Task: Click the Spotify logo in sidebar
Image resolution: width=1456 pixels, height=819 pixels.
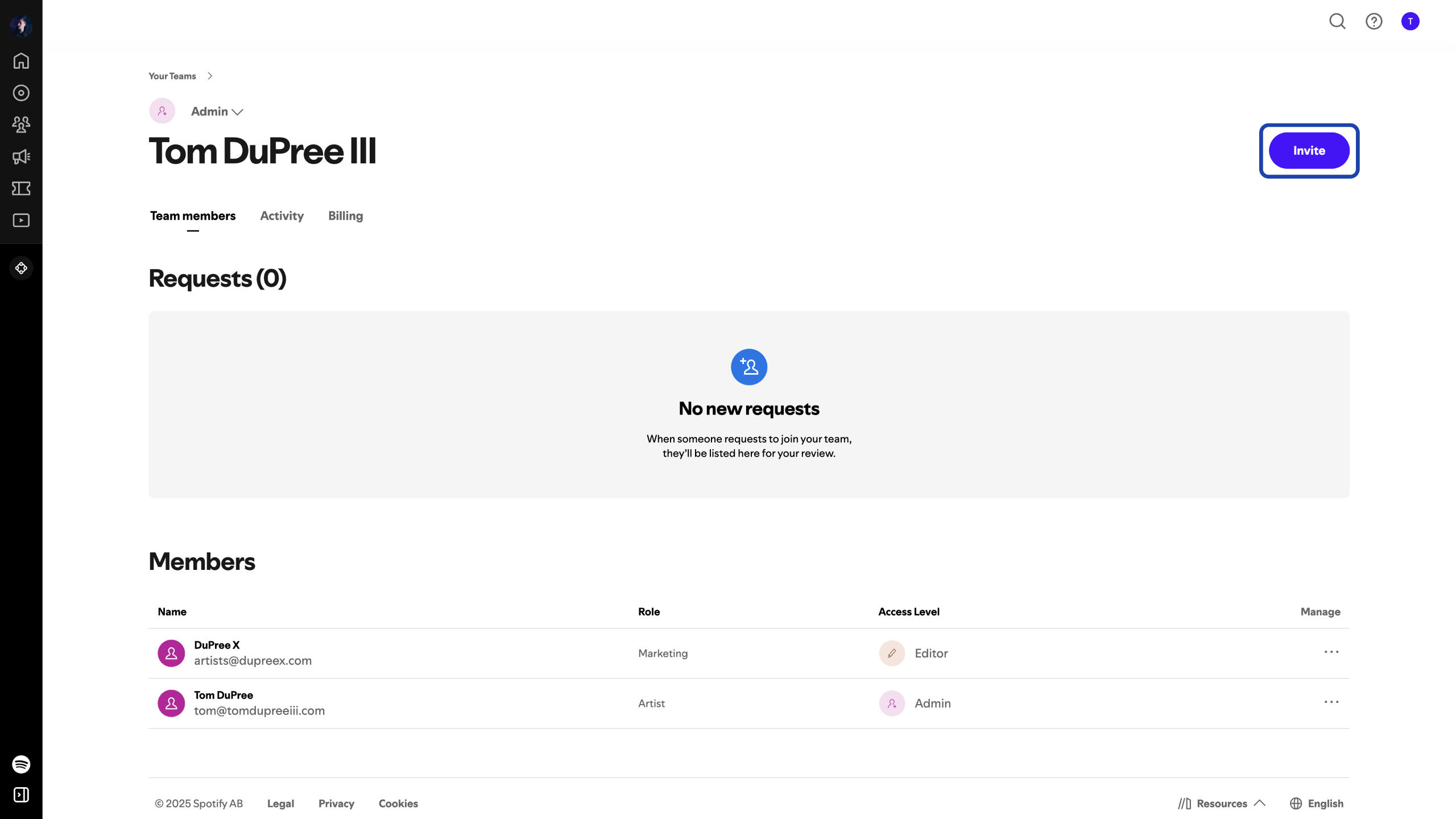Action: 21,764
